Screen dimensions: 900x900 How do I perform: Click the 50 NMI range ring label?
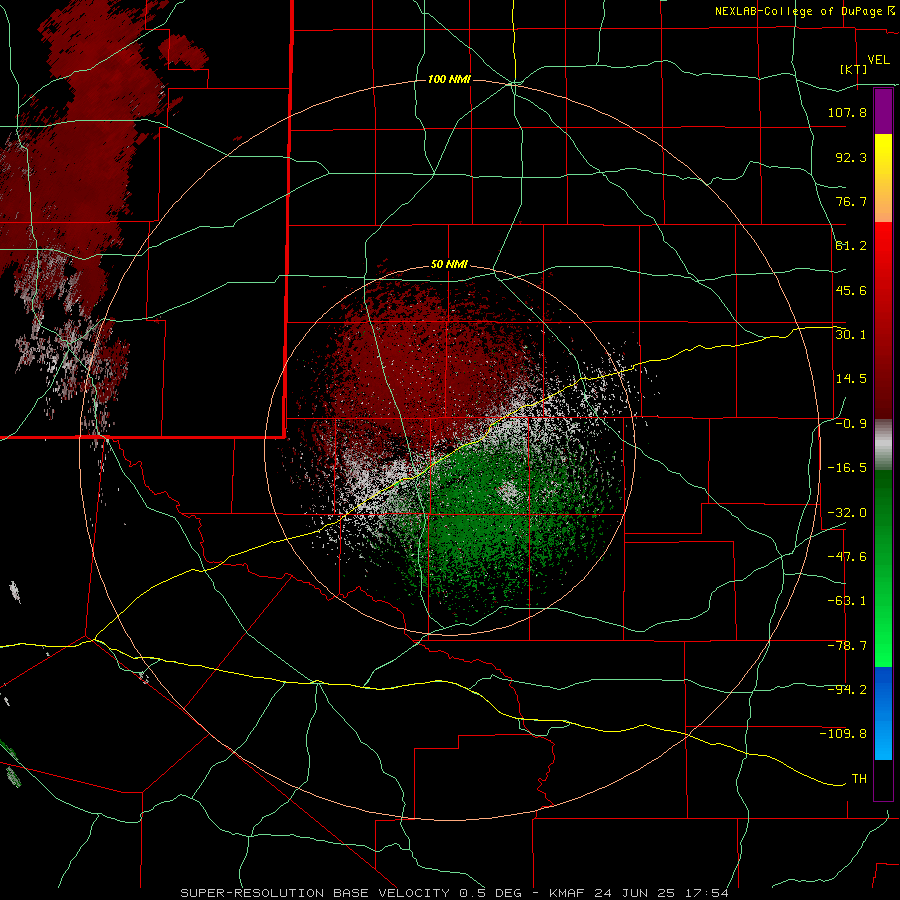pos(449,265)
